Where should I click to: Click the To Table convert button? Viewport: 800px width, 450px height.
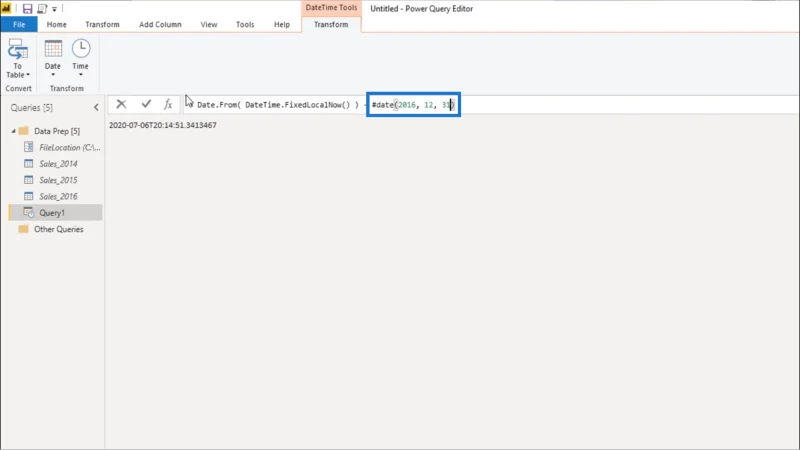tap(18, 59)
